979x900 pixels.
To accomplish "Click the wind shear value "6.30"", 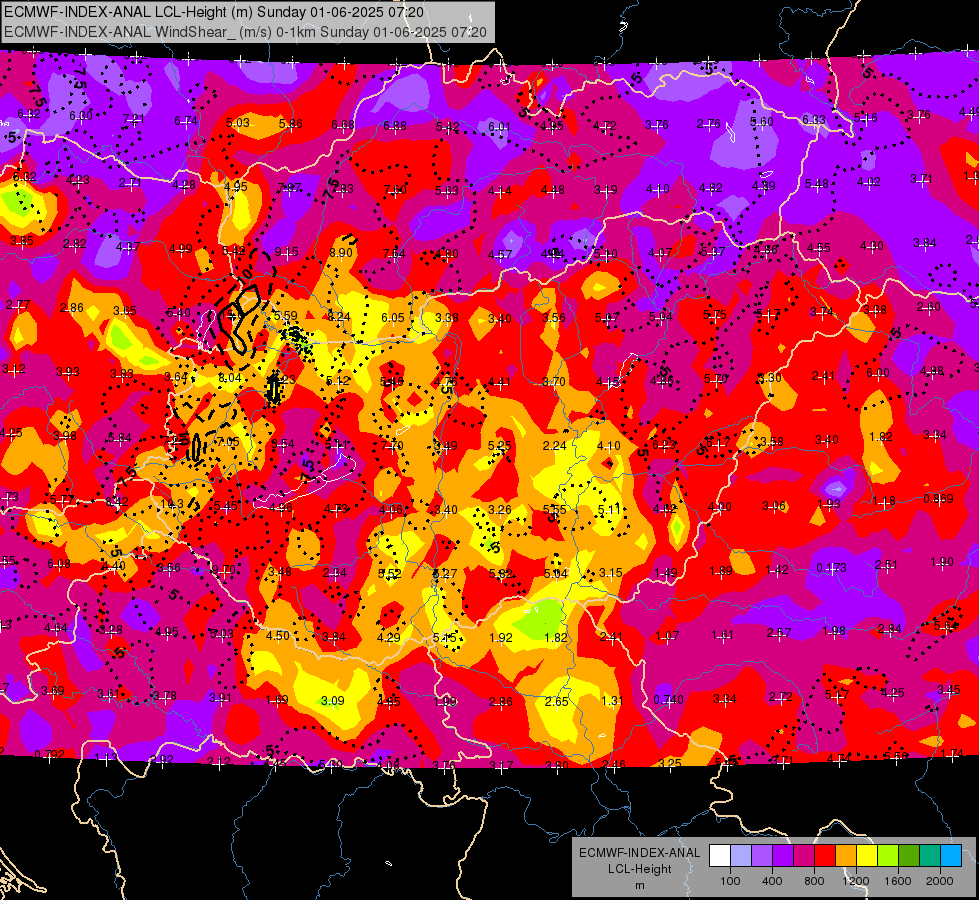I will (x=81, y=115).
